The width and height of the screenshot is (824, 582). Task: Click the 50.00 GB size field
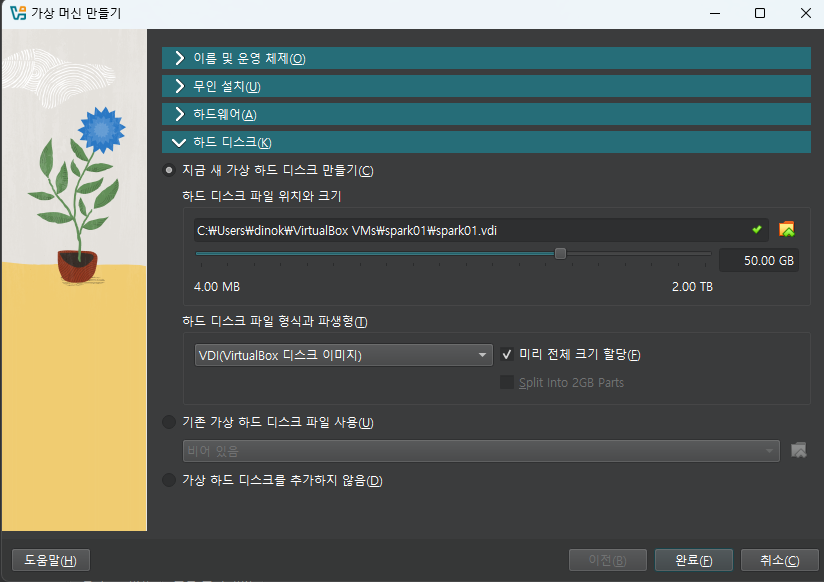[x=759, y=260]
